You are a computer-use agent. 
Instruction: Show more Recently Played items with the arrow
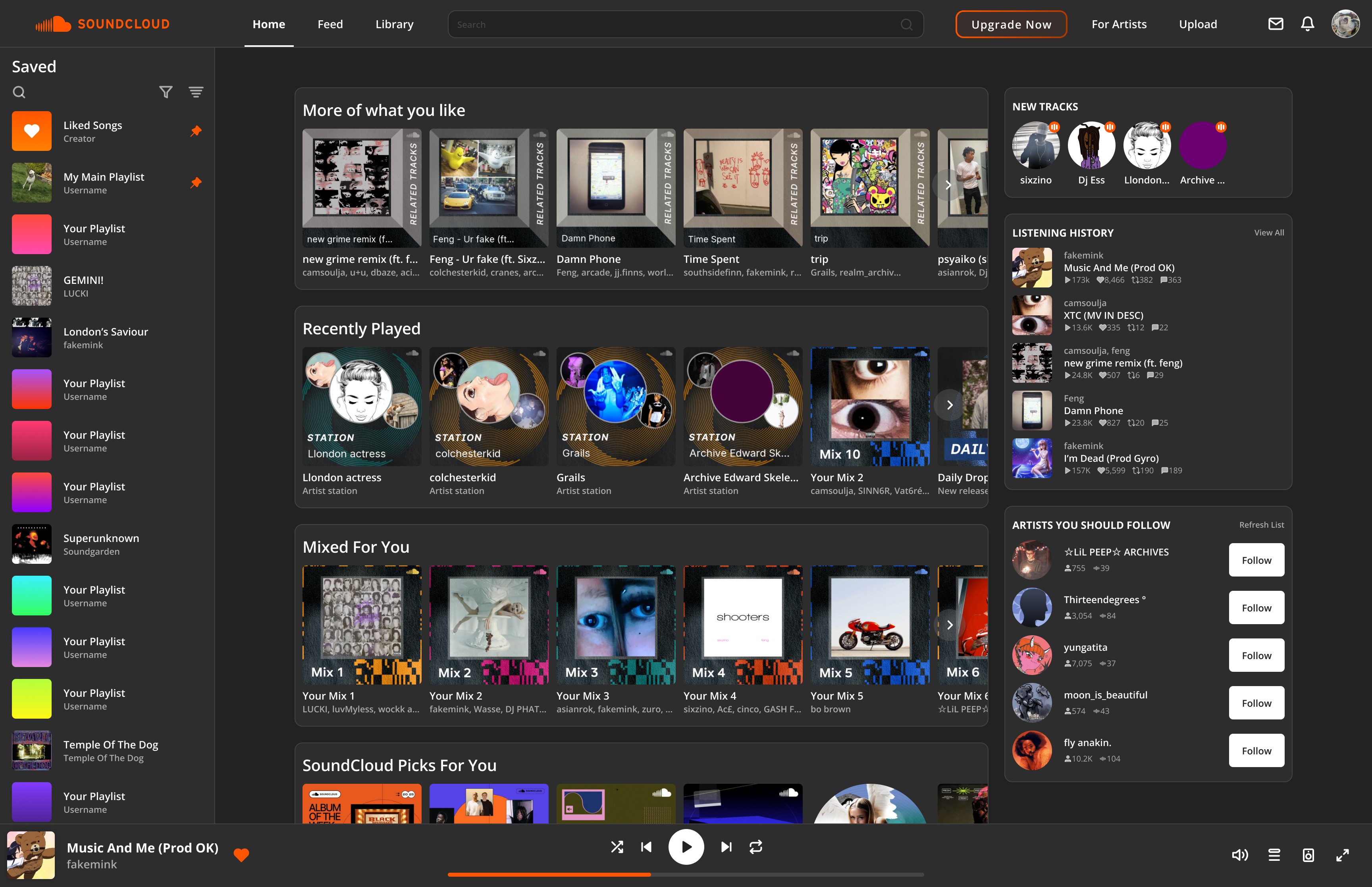pyautogui.click(x=949, y=405)
